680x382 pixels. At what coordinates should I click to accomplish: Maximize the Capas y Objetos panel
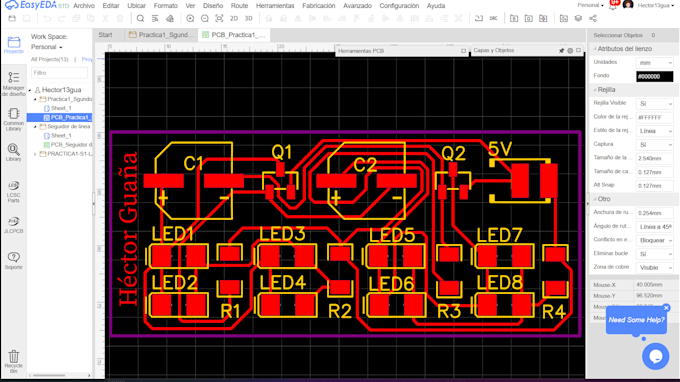click(x=579, y=50)
